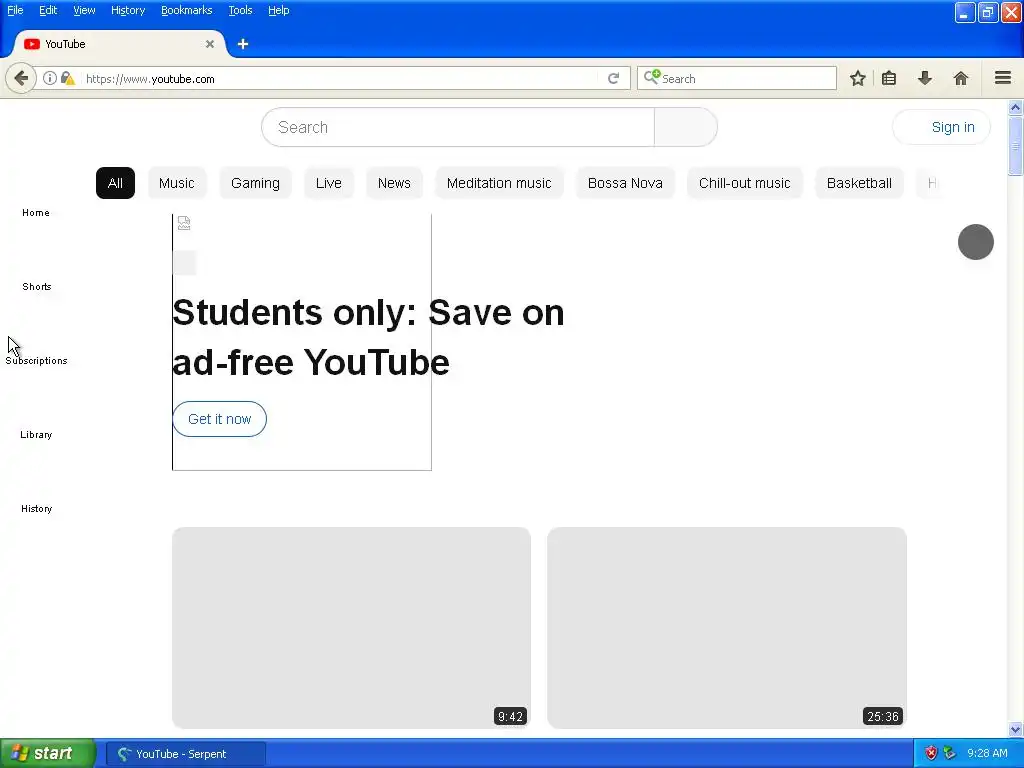Click the Students only ad headline
This screenshot has width=1024, height=768.
368,337
